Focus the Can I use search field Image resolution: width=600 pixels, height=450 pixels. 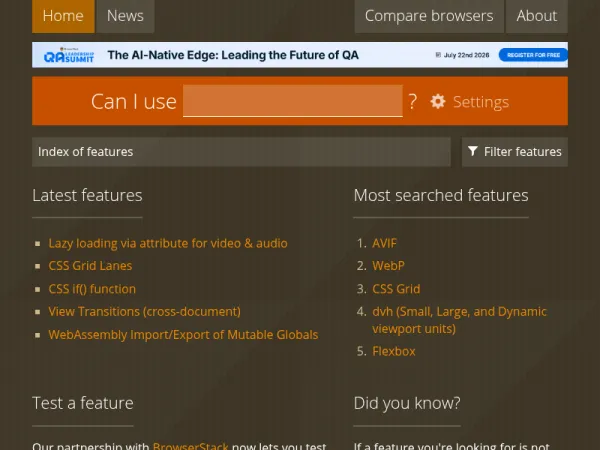293,101
